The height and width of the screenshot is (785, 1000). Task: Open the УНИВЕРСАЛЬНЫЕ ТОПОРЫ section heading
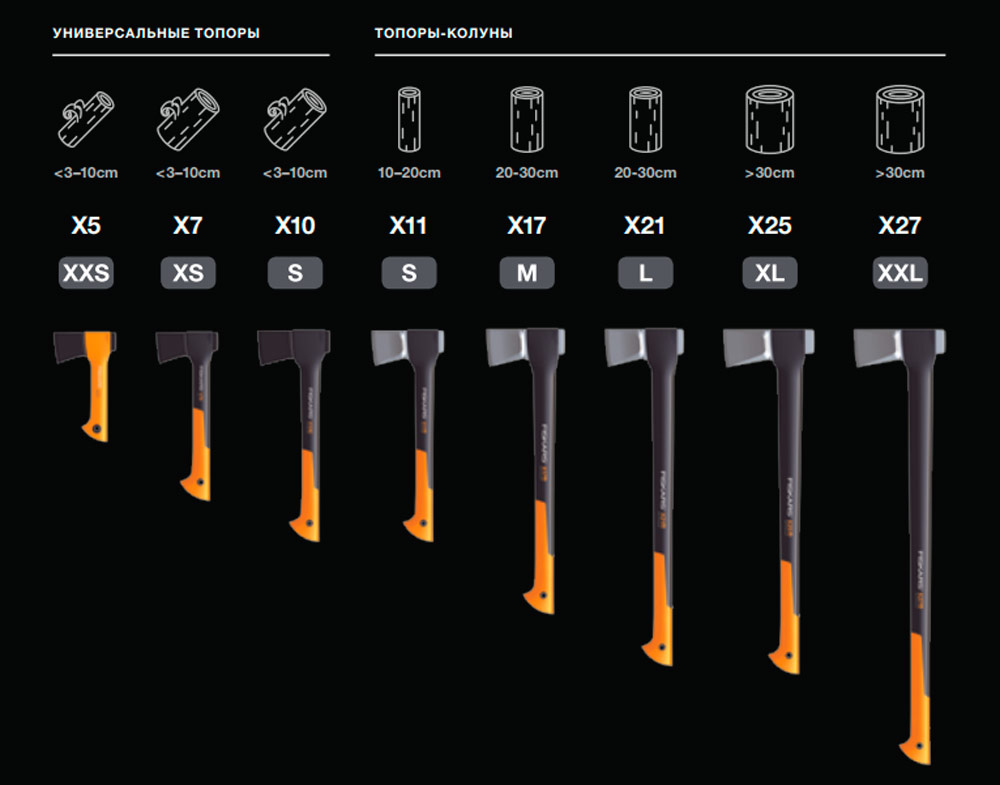click(x=156, y=33)
